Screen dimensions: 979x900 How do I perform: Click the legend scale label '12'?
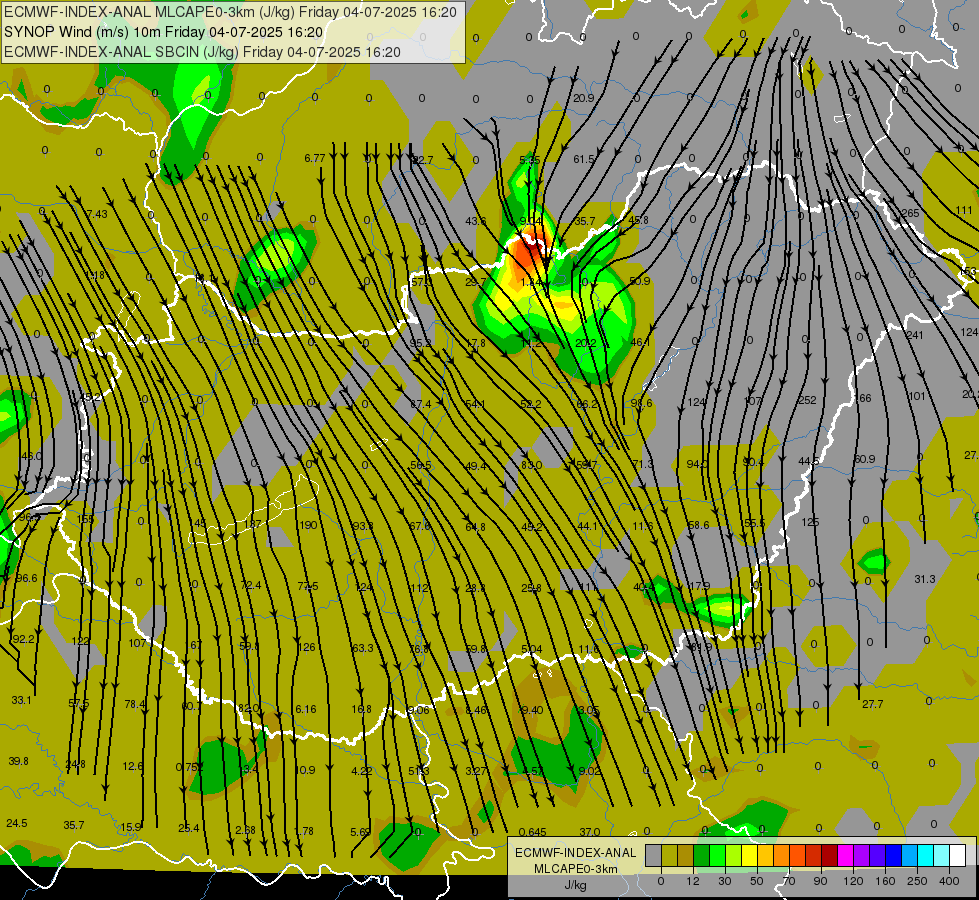pos(693,881)
